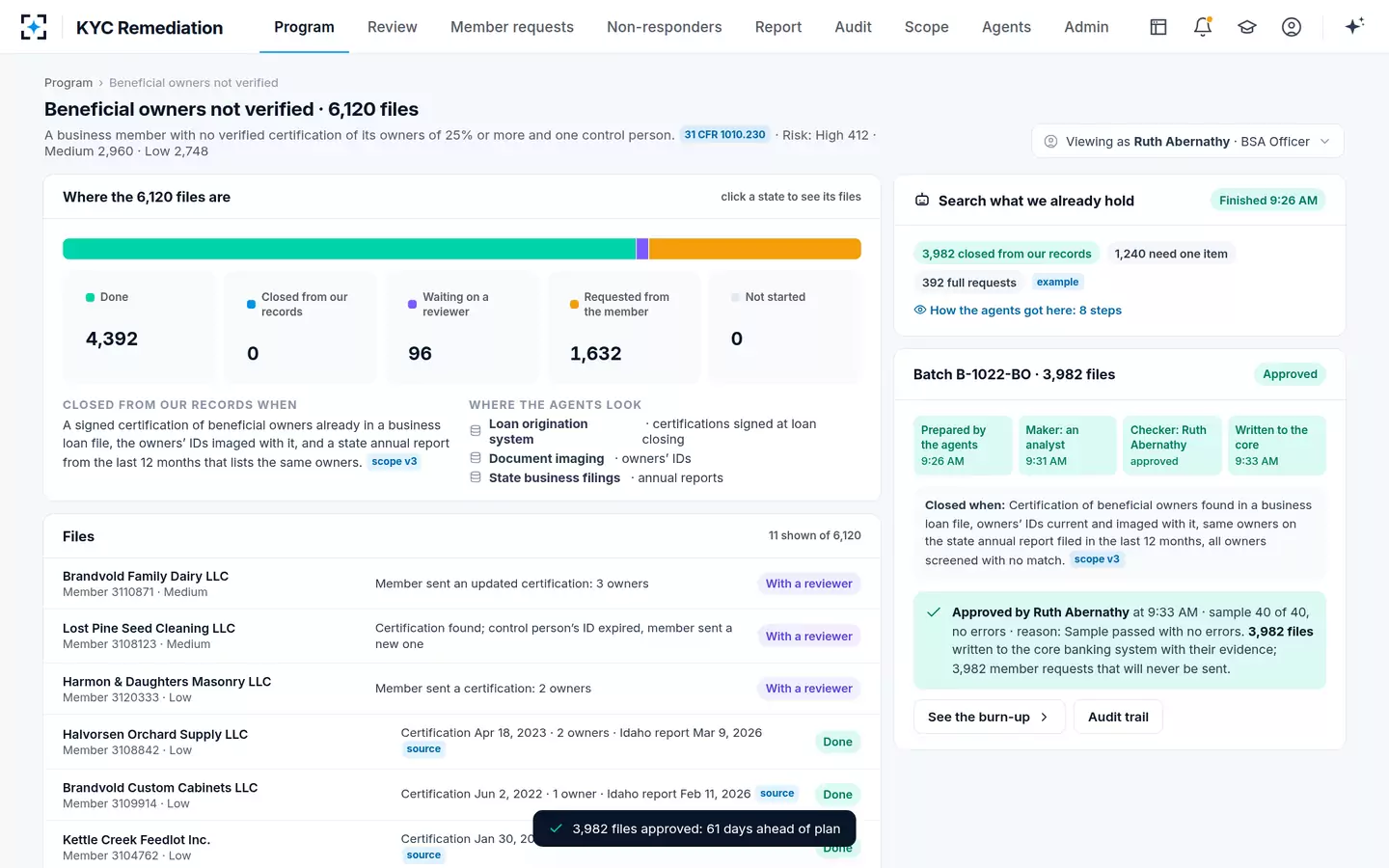Open the Brandvold Family Dairy LLC file

[x=462, y=583]
